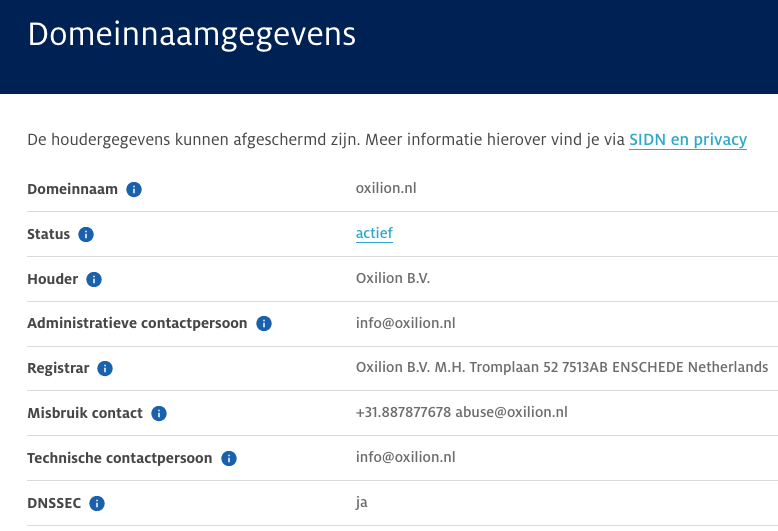This screenshot has height=531, width=778.
Task: Click the technical contact email info@oxilion.nl
Action: click(x=405, y=457)
